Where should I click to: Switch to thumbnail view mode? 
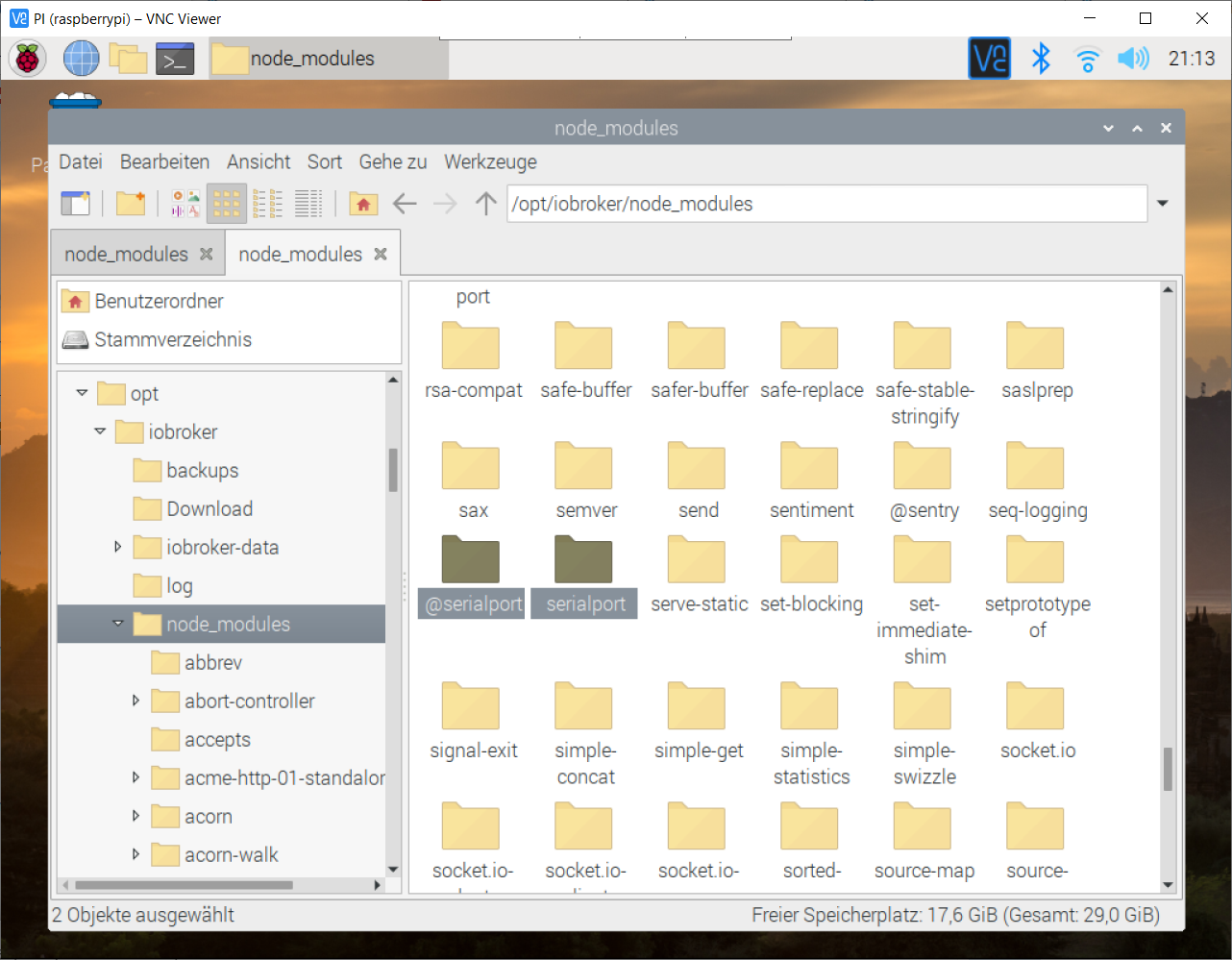(185, 203)
